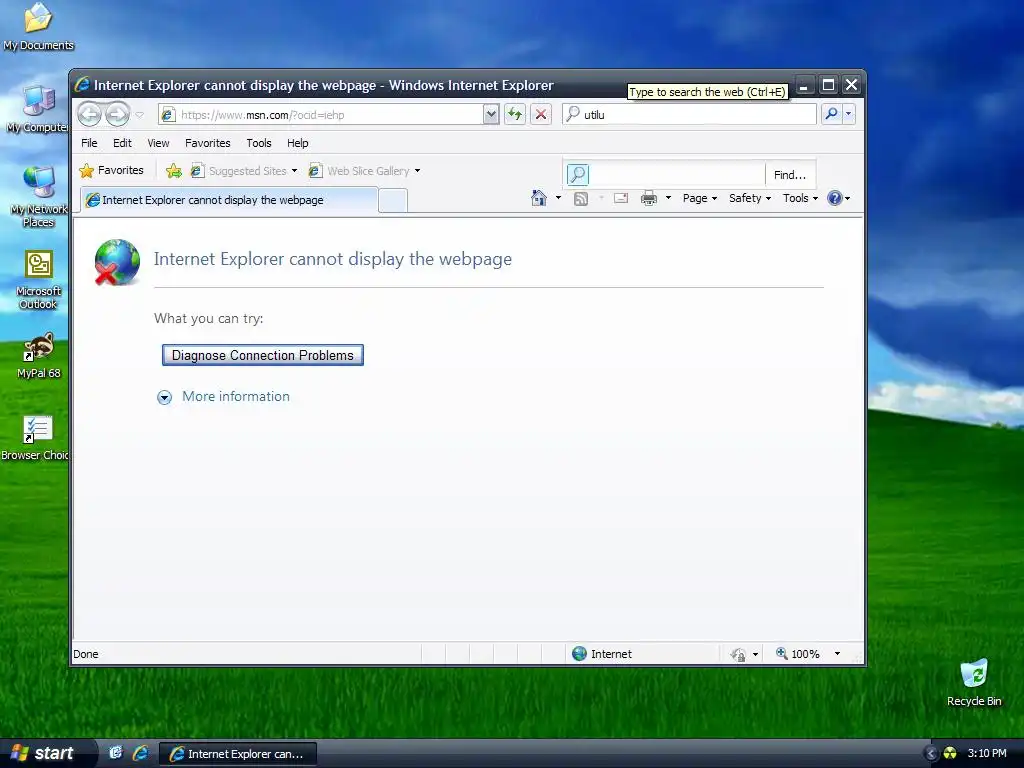
Task: Click Add to Favorites Bar star icon
Action: point(174,171)
